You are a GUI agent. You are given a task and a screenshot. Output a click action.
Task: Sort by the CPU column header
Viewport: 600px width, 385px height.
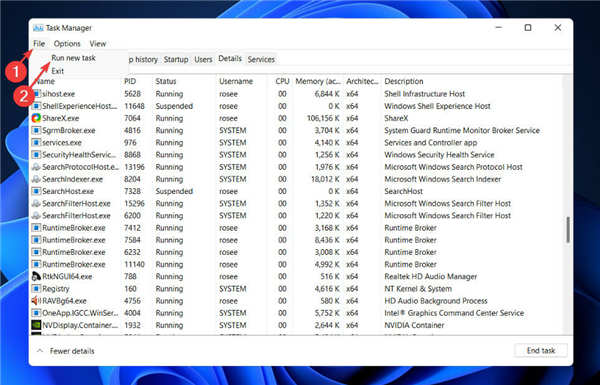(282, 81)
